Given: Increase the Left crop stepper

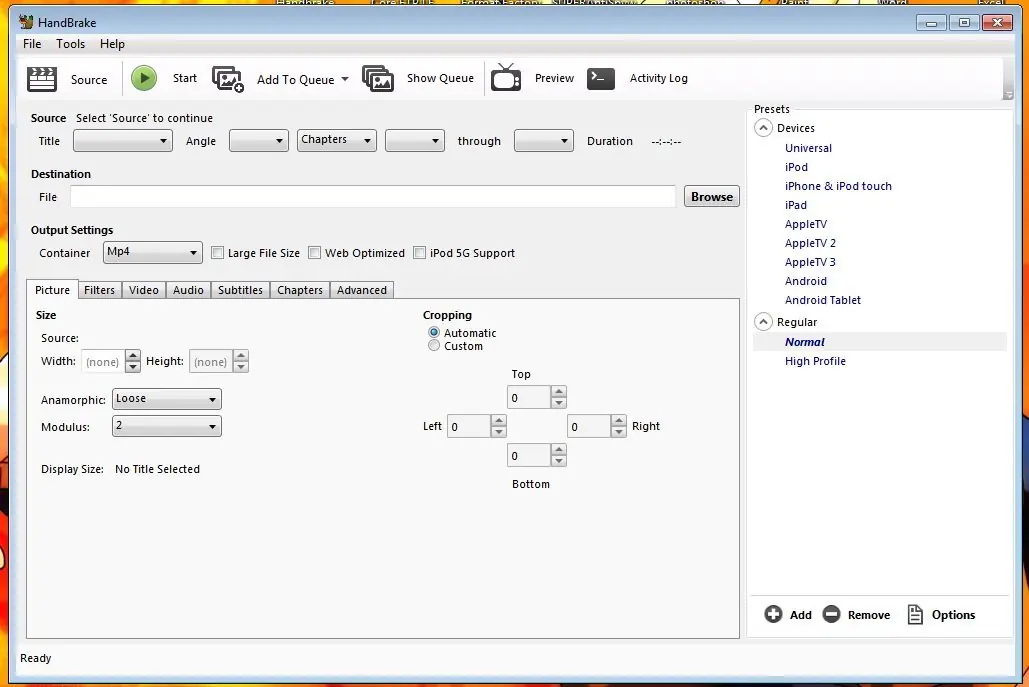Looking at the screenshot, I should click(499, 421).
